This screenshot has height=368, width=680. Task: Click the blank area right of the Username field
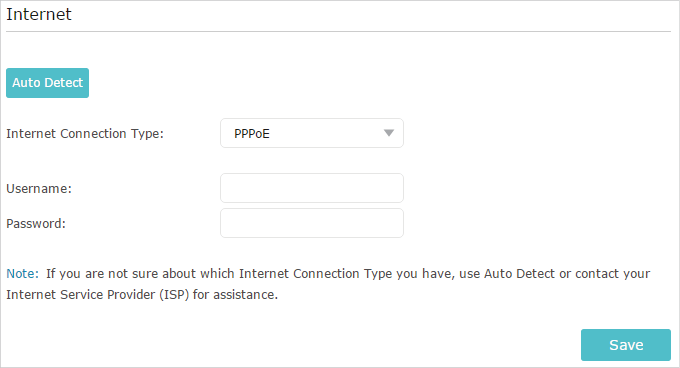[538, 188]
